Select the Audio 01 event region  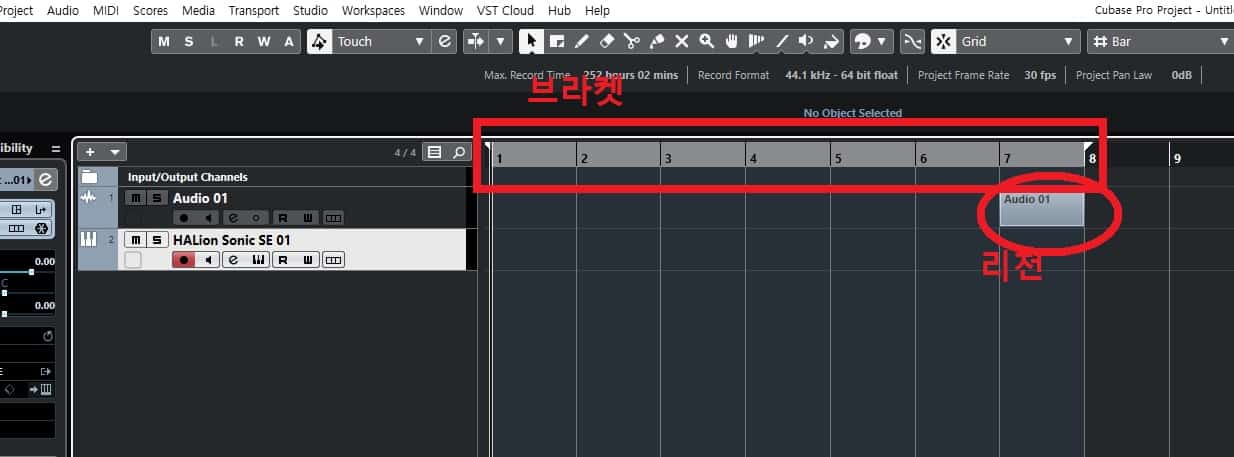point(1042,208)
